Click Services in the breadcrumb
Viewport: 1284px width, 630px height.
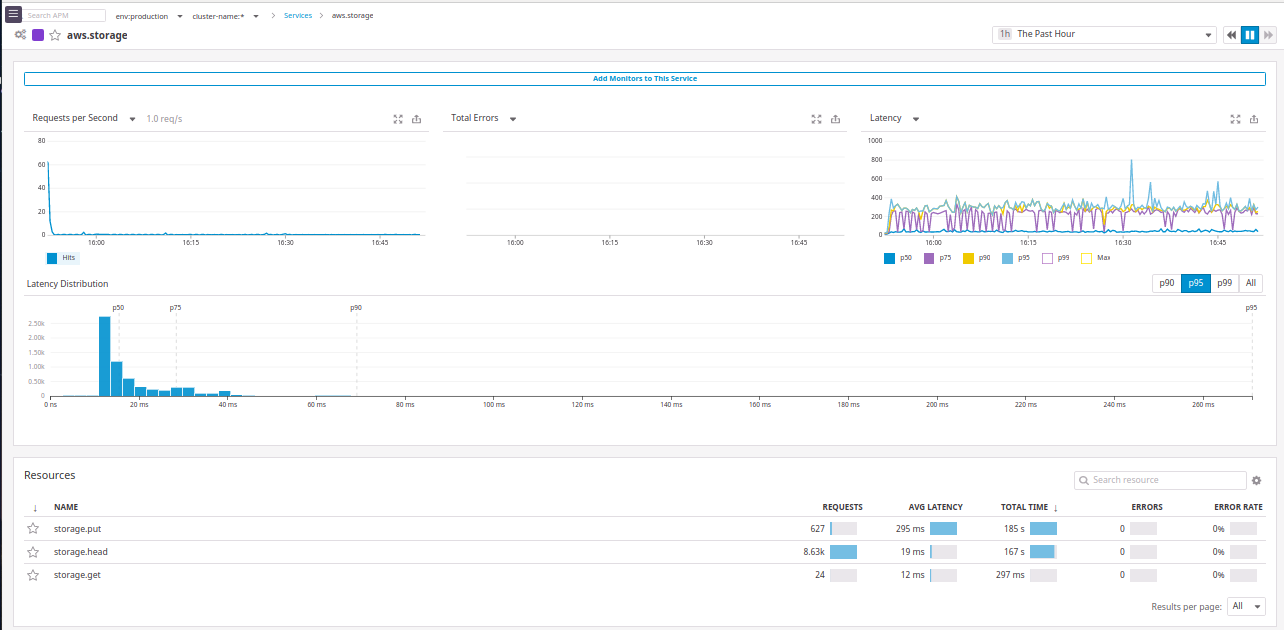point(298,15)
